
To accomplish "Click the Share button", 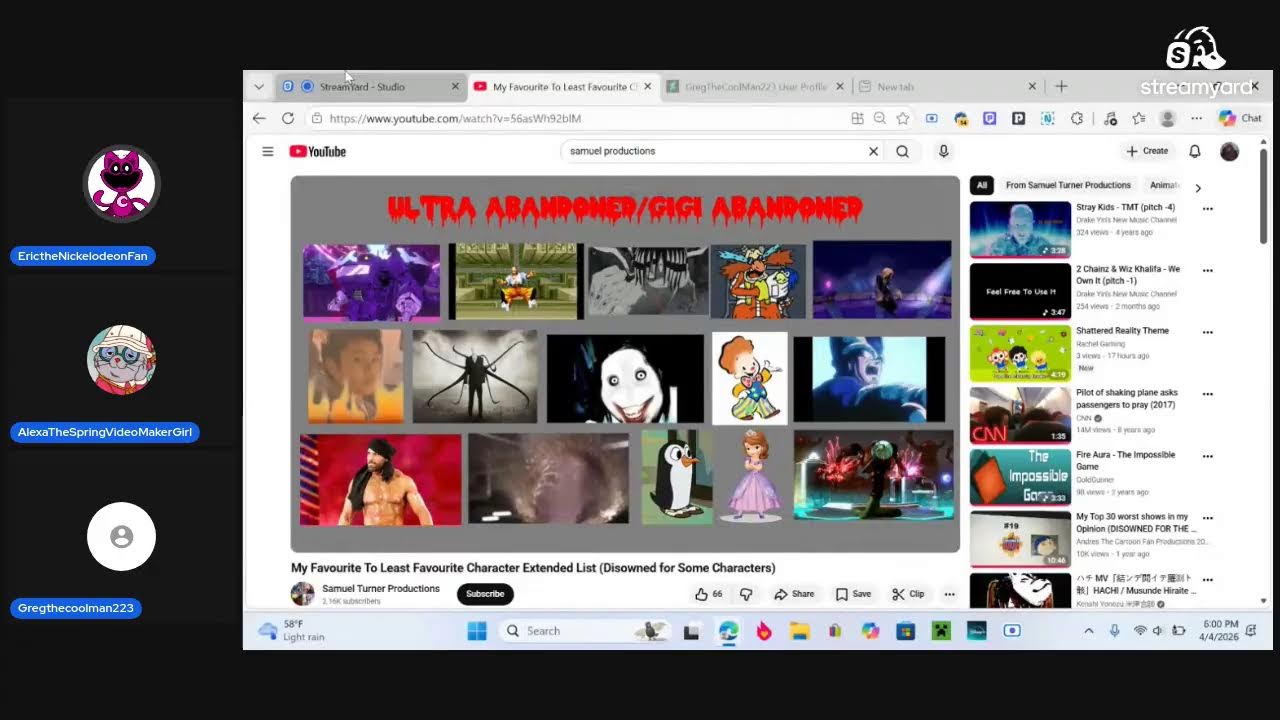I will [x=794, y=594].
